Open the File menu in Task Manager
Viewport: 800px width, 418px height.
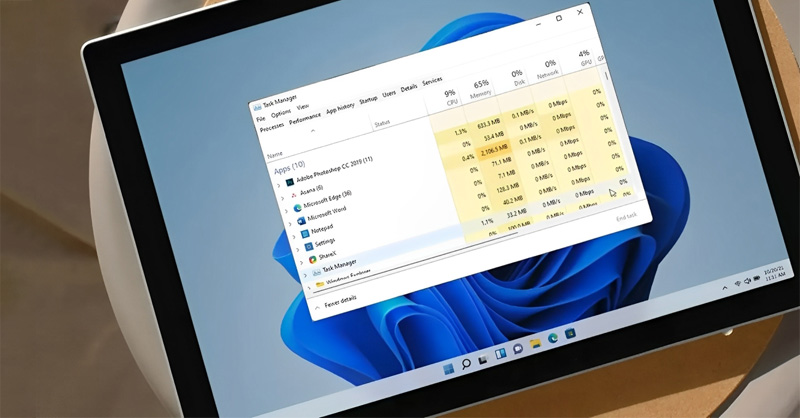click(x=261, y=118)
